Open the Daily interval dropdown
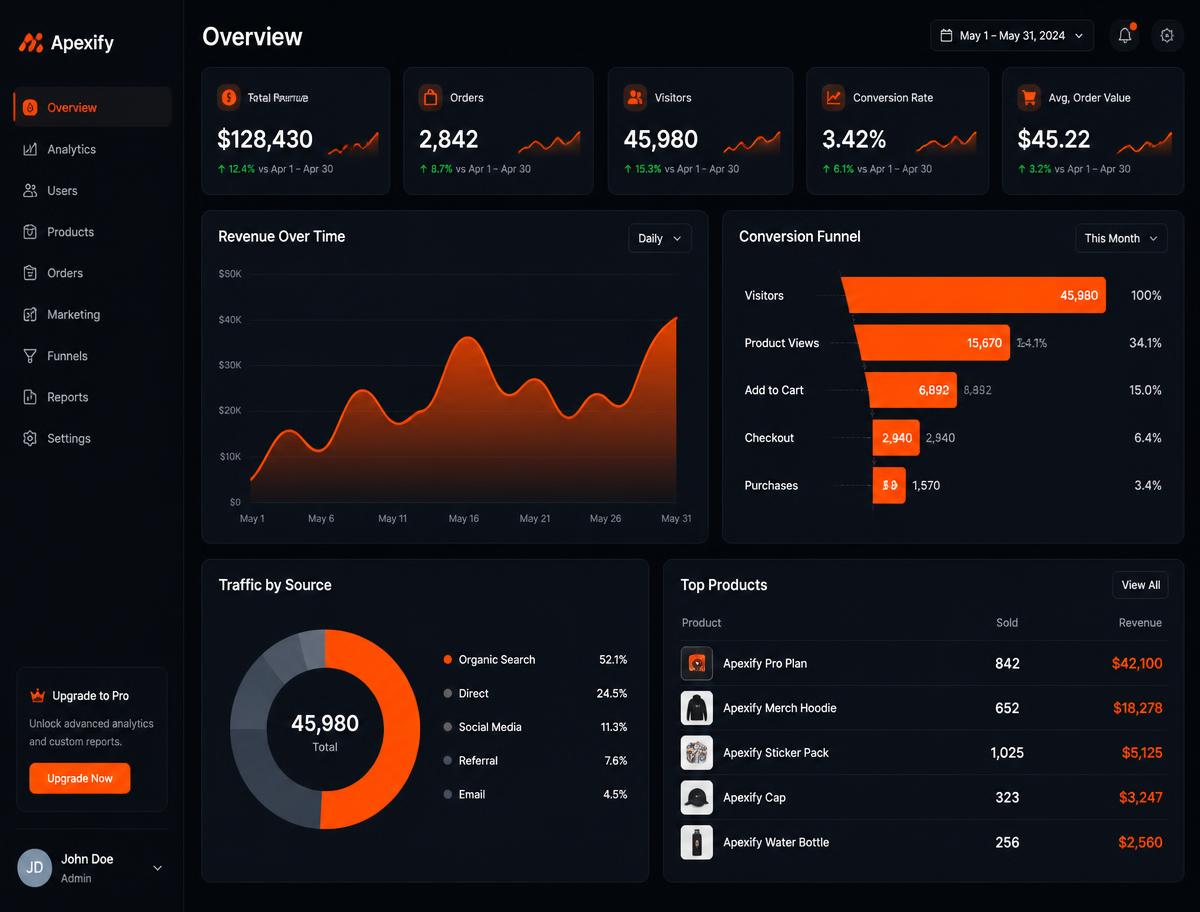 tap(660, 238)
